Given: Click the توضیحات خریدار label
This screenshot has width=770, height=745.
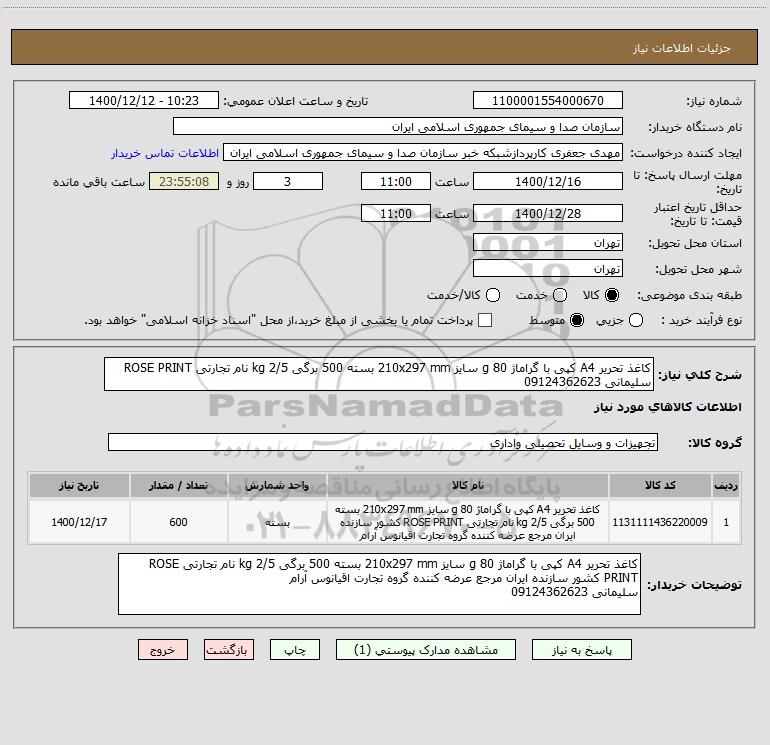Looking at the screenshot, I should tap(694, 585).
